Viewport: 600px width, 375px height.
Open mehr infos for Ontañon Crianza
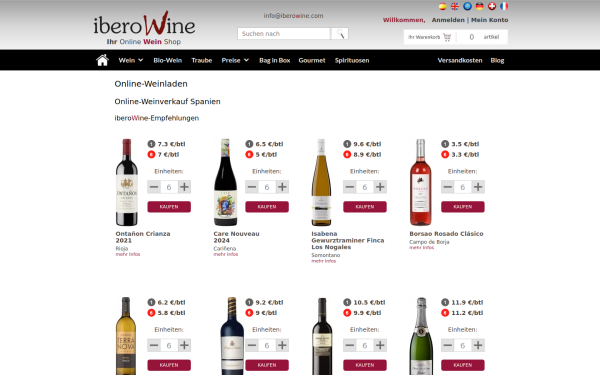(x=128, y=254)
